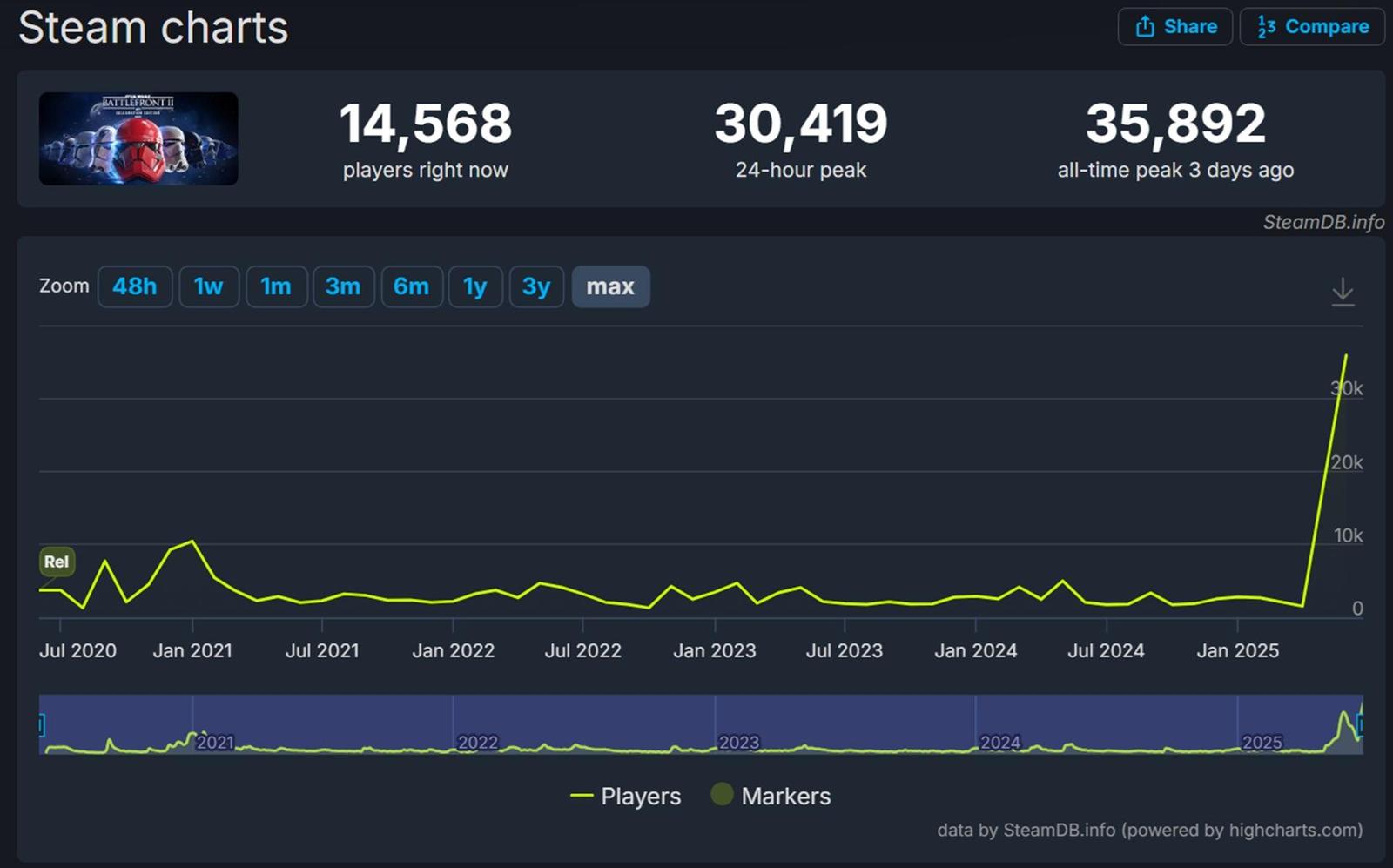Click the left navigator range handle
Screen dimensions: 1393x868
point(40,724)
